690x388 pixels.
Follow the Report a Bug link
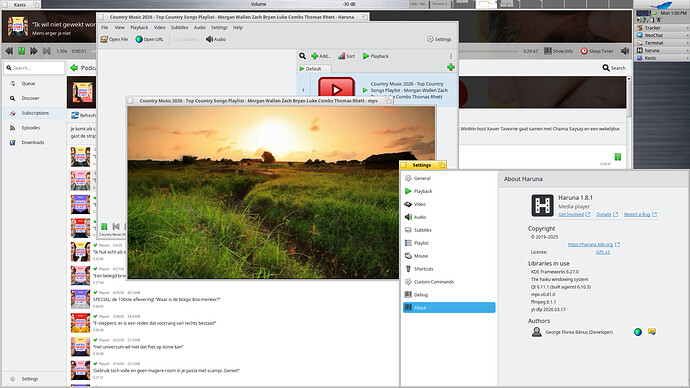(640, 214)
